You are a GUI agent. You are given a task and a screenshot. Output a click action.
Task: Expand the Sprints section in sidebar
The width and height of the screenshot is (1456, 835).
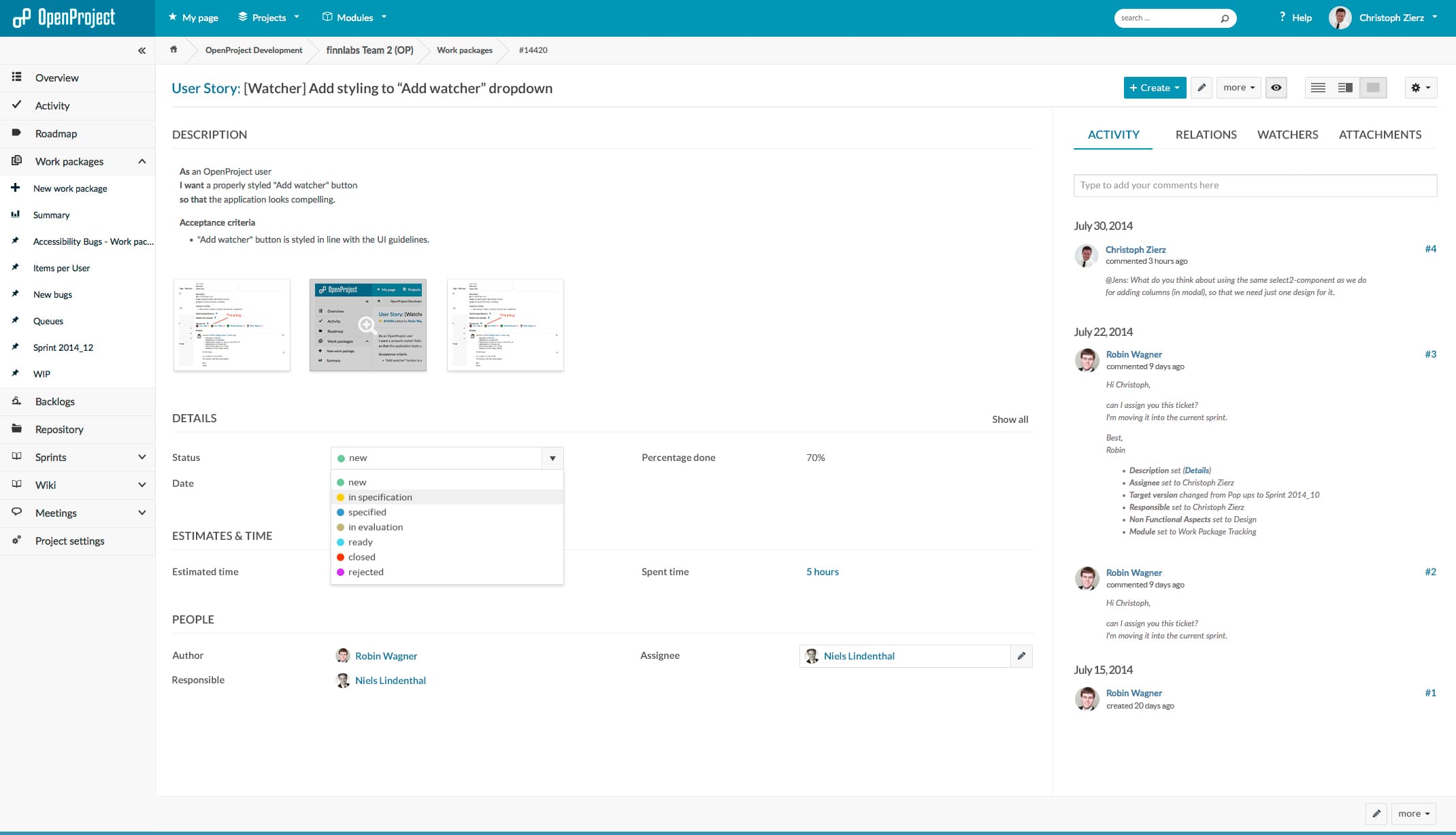click(141, 457)
